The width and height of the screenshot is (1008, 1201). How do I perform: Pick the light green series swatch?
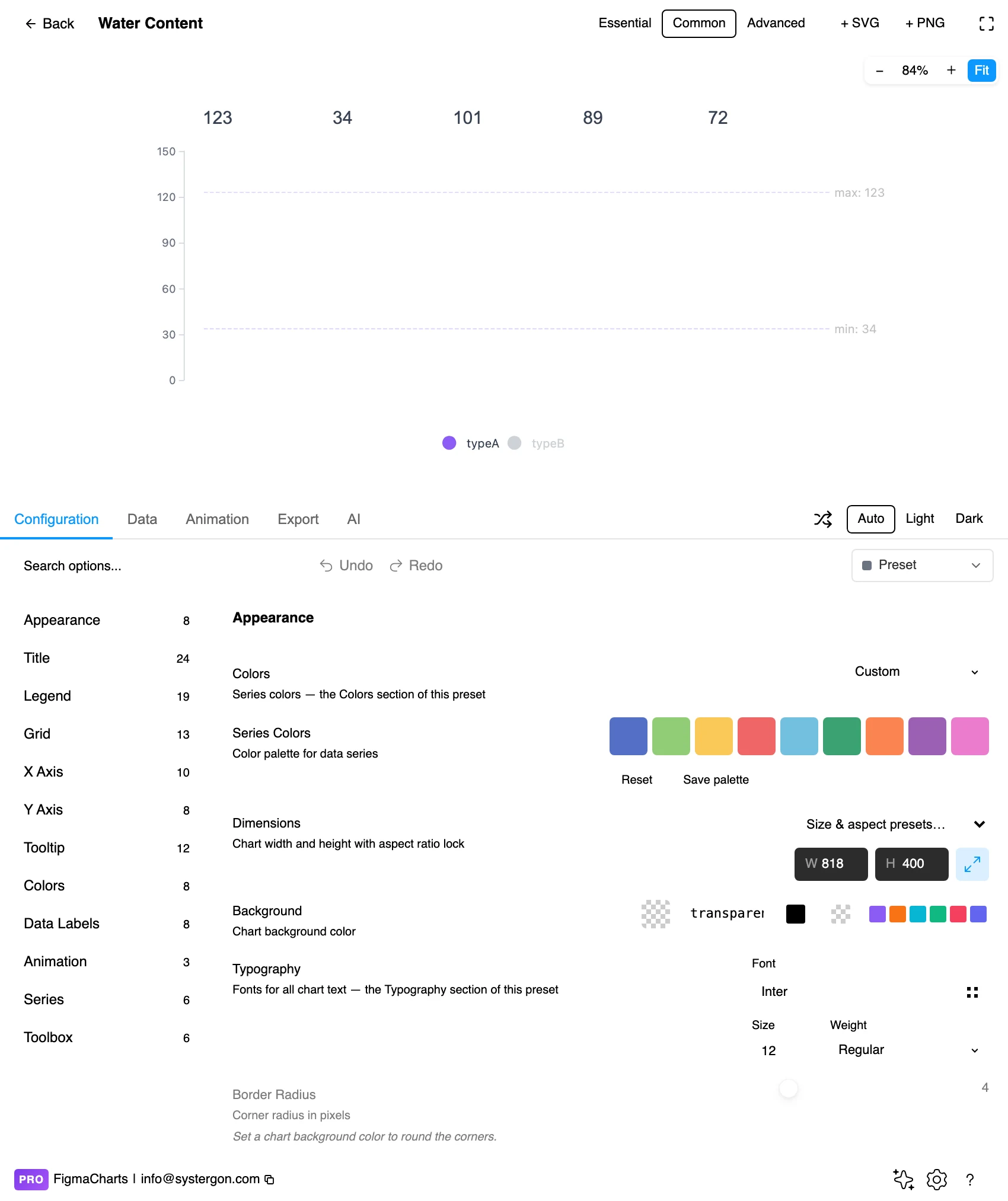point(671,736)
